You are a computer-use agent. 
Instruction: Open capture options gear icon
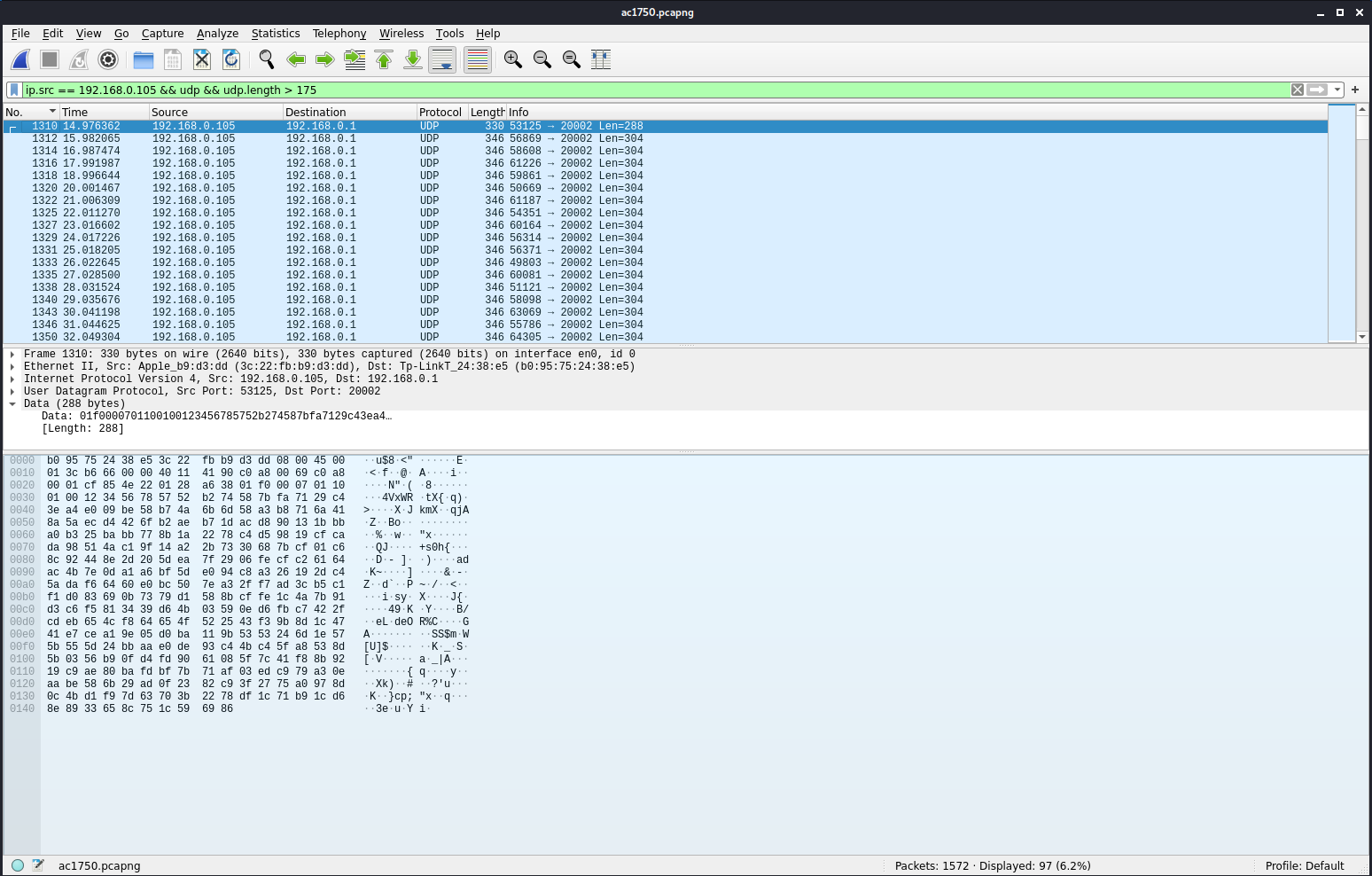[x=108, y=59]
